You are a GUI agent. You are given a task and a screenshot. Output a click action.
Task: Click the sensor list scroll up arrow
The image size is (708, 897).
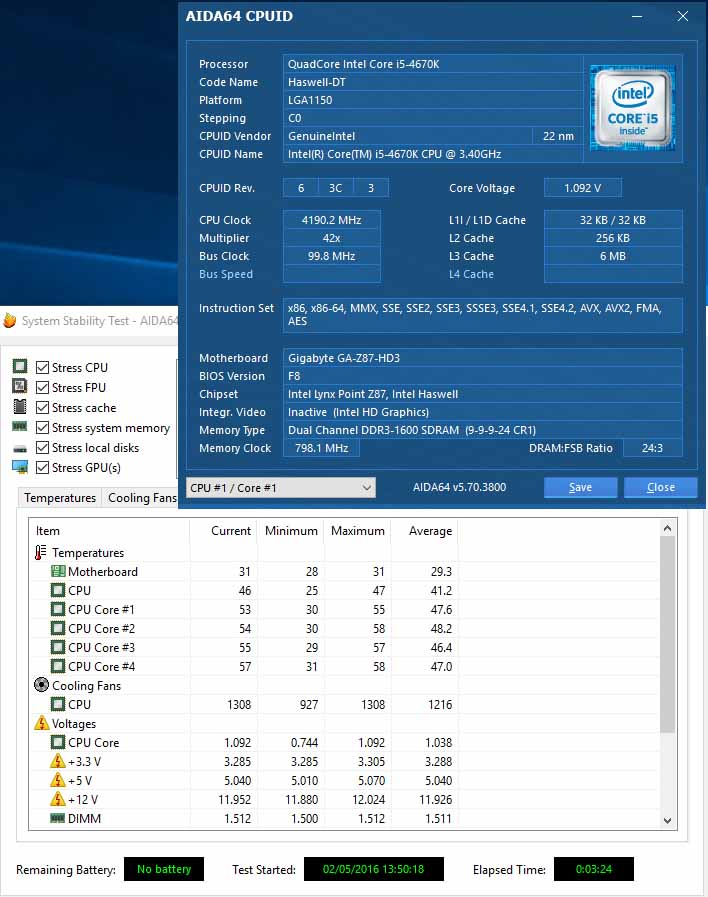pyautogui.click(x=667, y=528)
